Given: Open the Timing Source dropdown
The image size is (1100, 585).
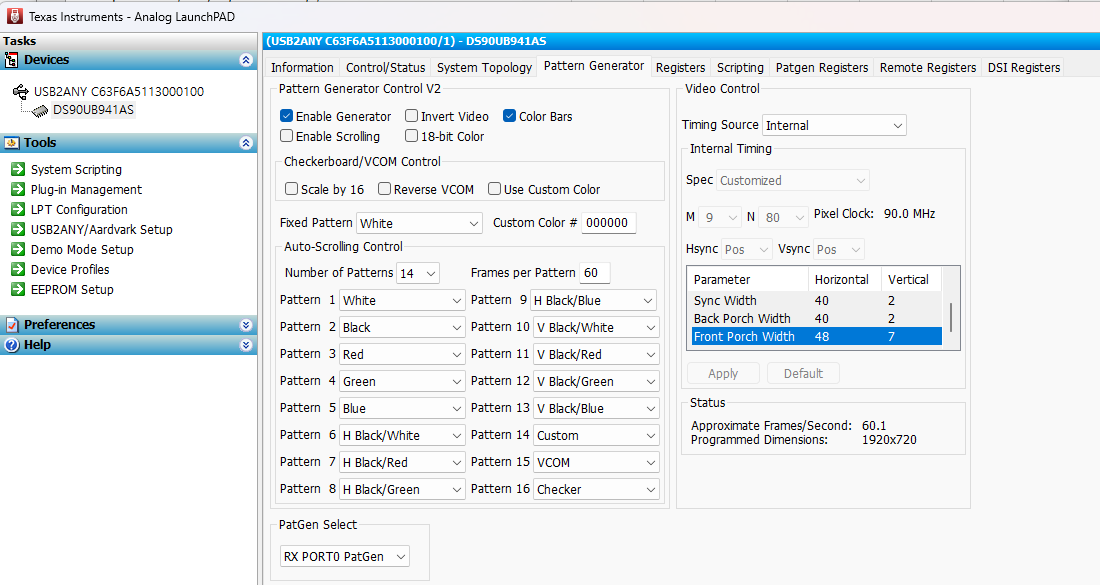Looking at the screenshot, I should [x=834, y=126].
